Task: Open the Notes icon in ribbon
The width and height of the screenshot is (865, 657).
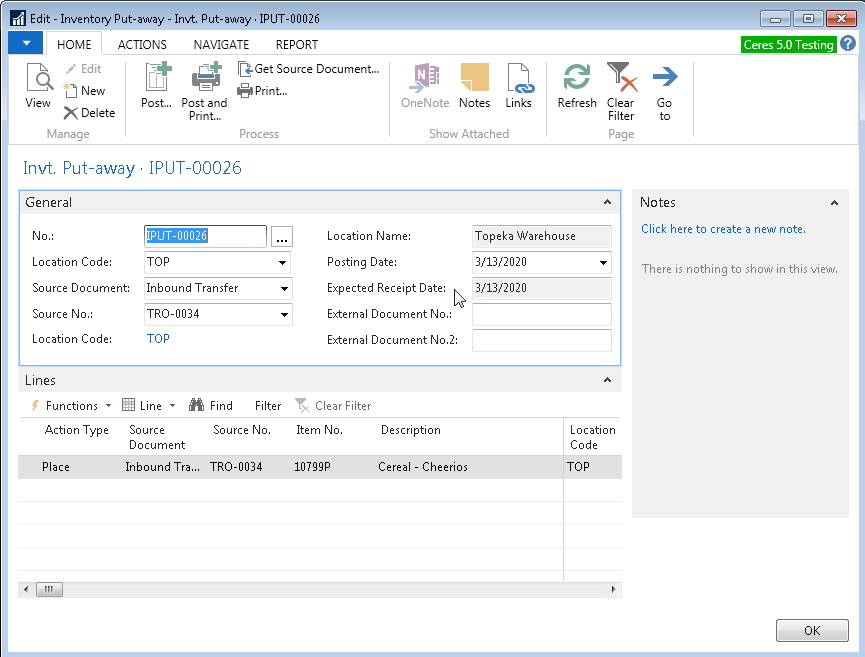Action: pos(474,85)
